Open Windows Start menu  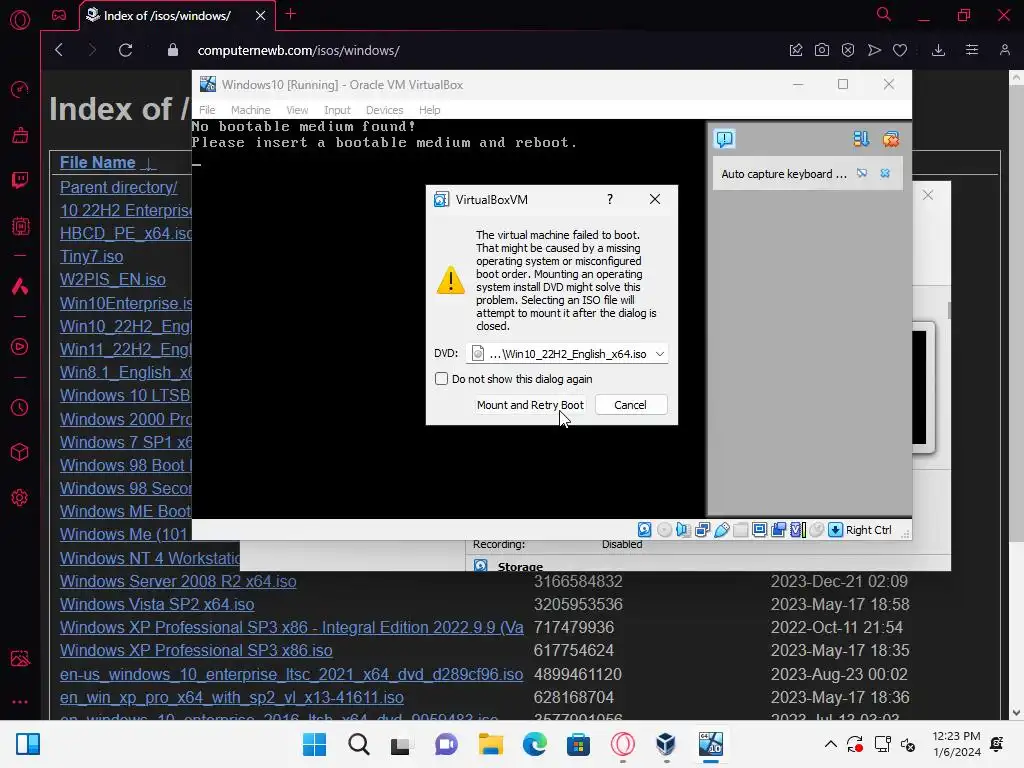(314, 744)
